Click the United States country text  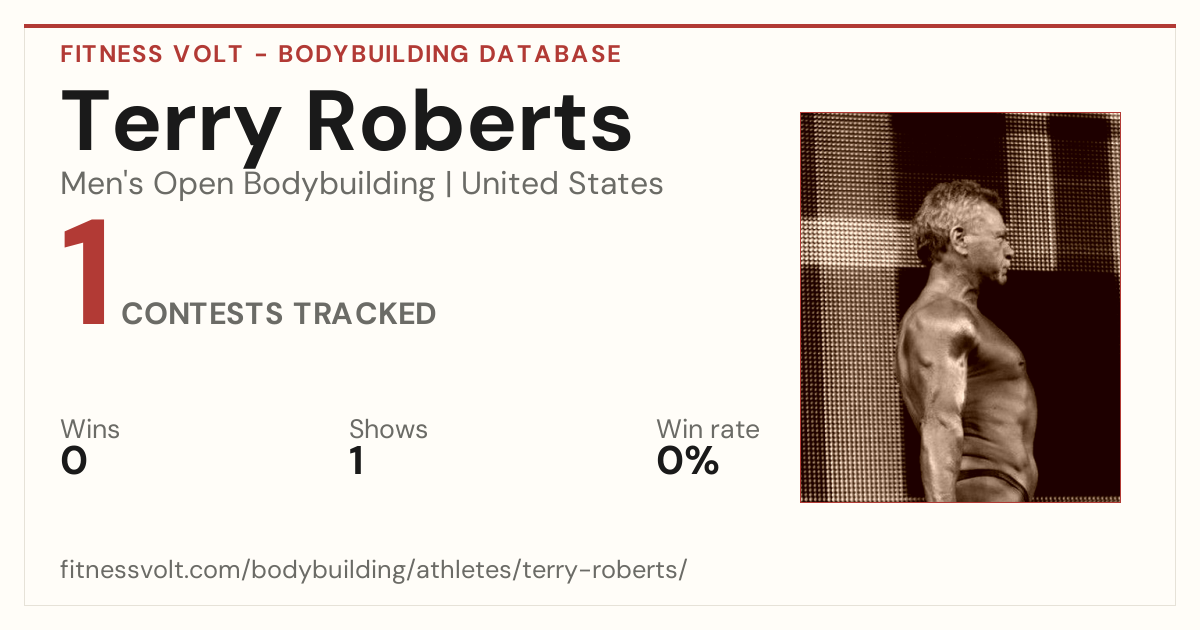click(x=562, y=184)
